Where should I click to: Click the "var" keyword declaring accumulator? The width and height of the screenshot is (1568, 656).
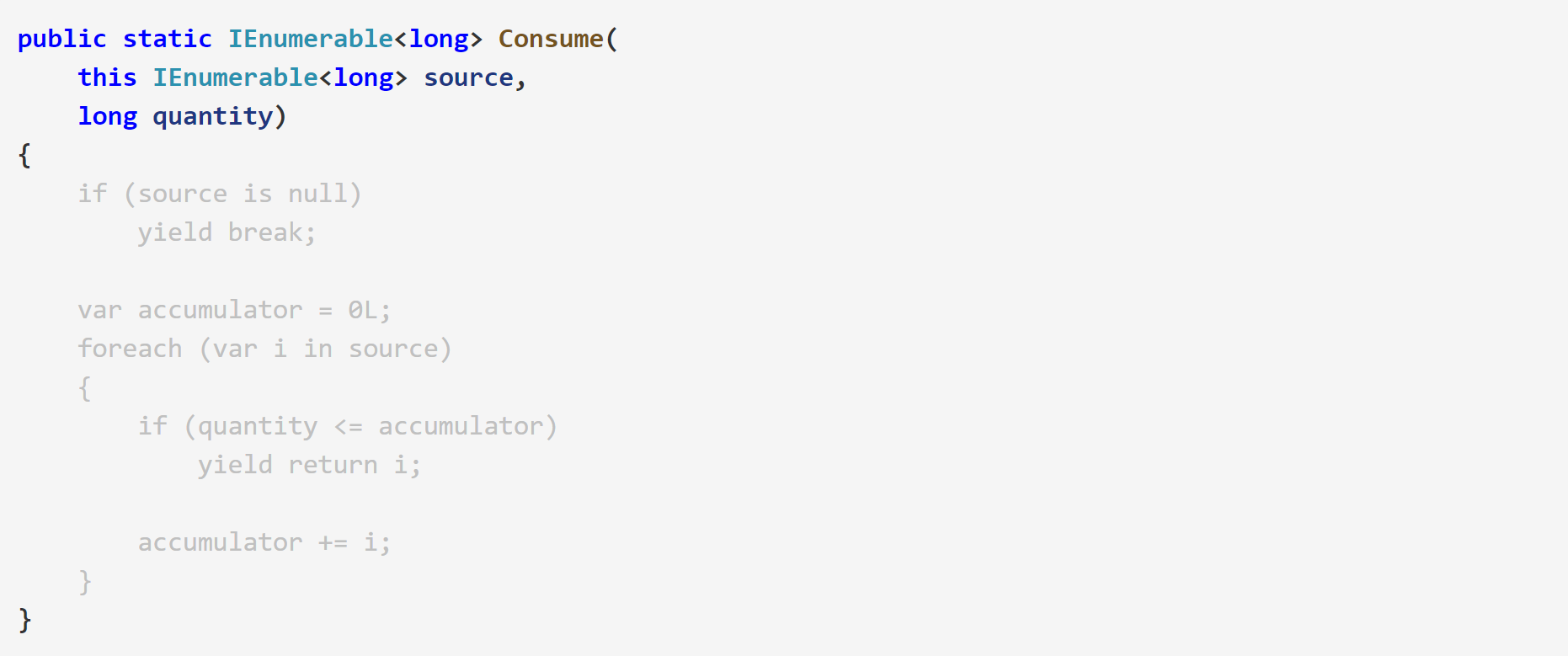click(x=99, y=310)
